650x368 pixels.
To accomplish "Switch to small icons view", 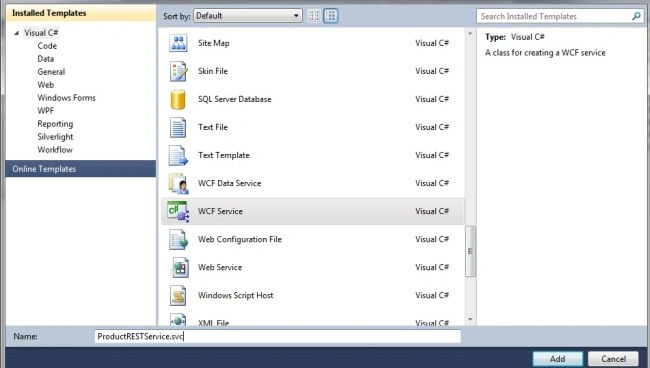I will point(314,16).
